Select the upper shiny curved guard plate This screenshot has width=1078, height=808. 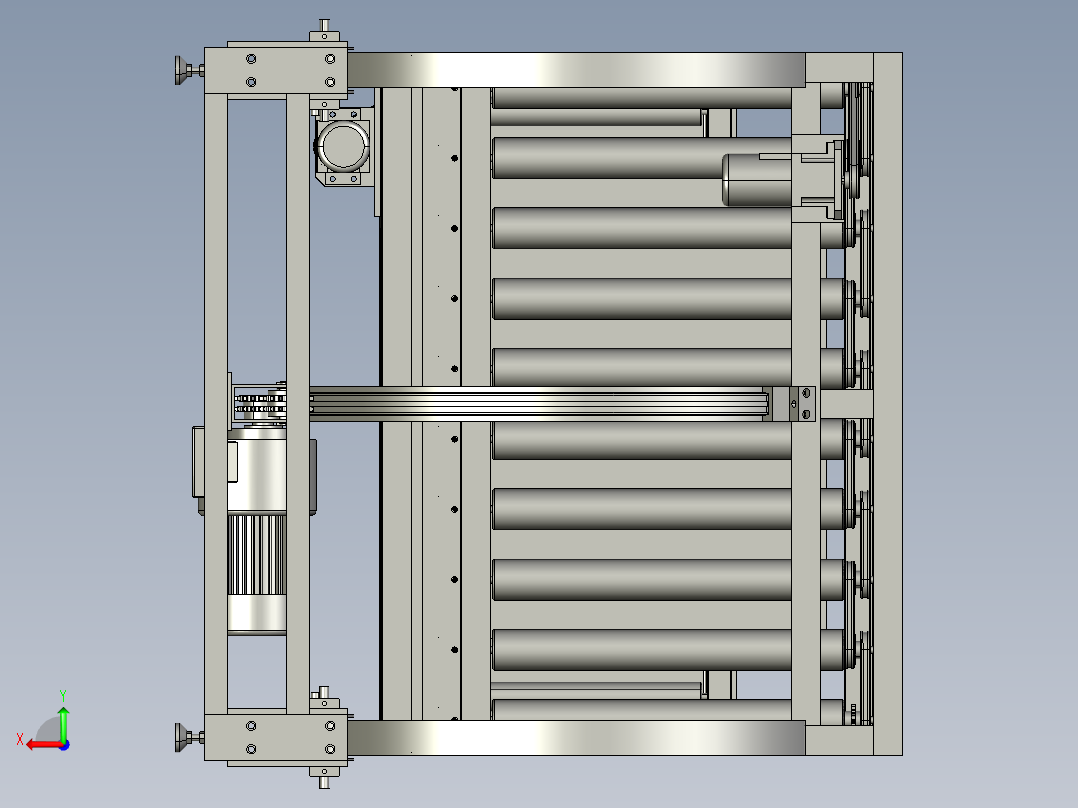(576, 70)
